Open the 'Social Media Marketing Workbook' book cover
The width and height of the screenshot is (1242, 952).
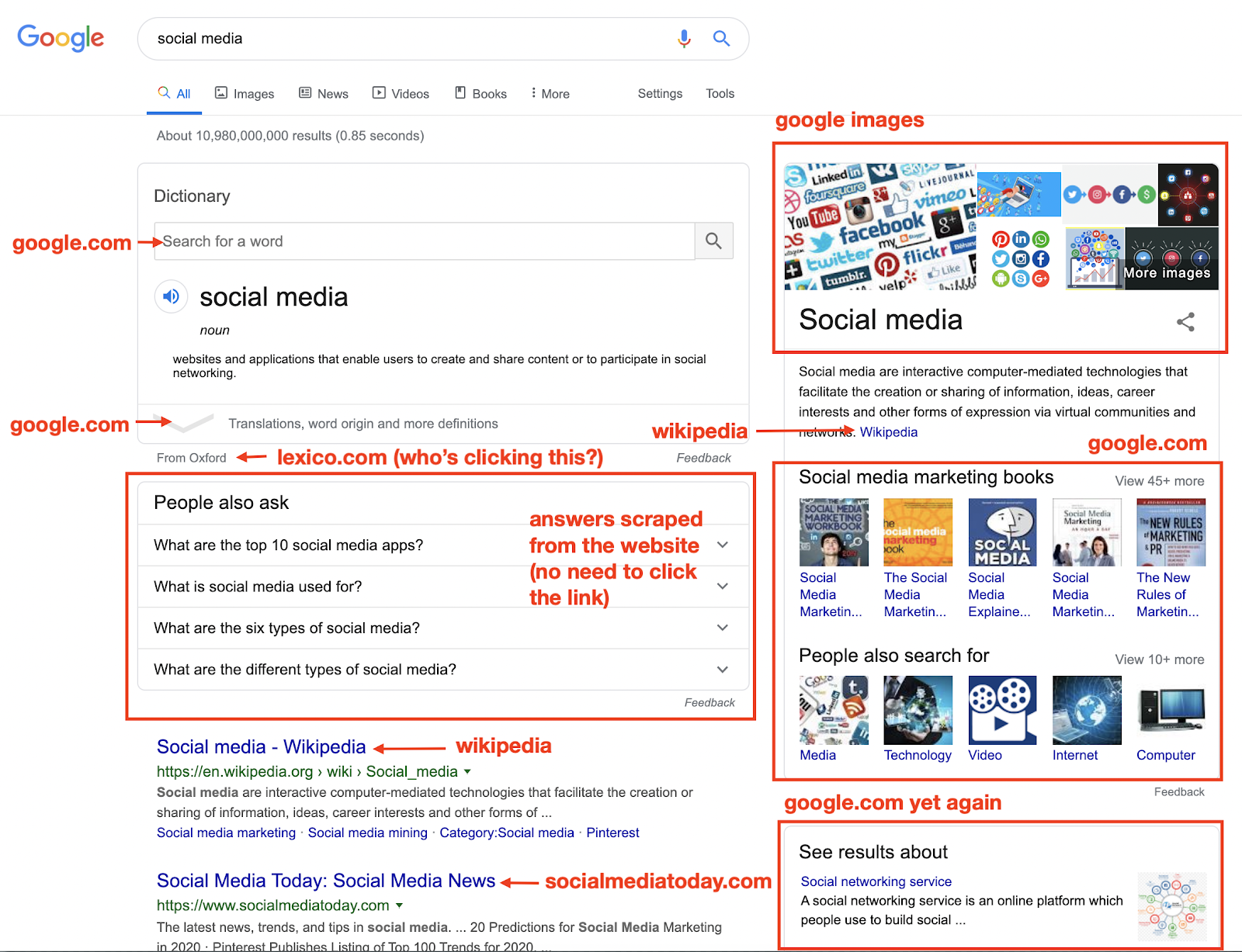834,532
